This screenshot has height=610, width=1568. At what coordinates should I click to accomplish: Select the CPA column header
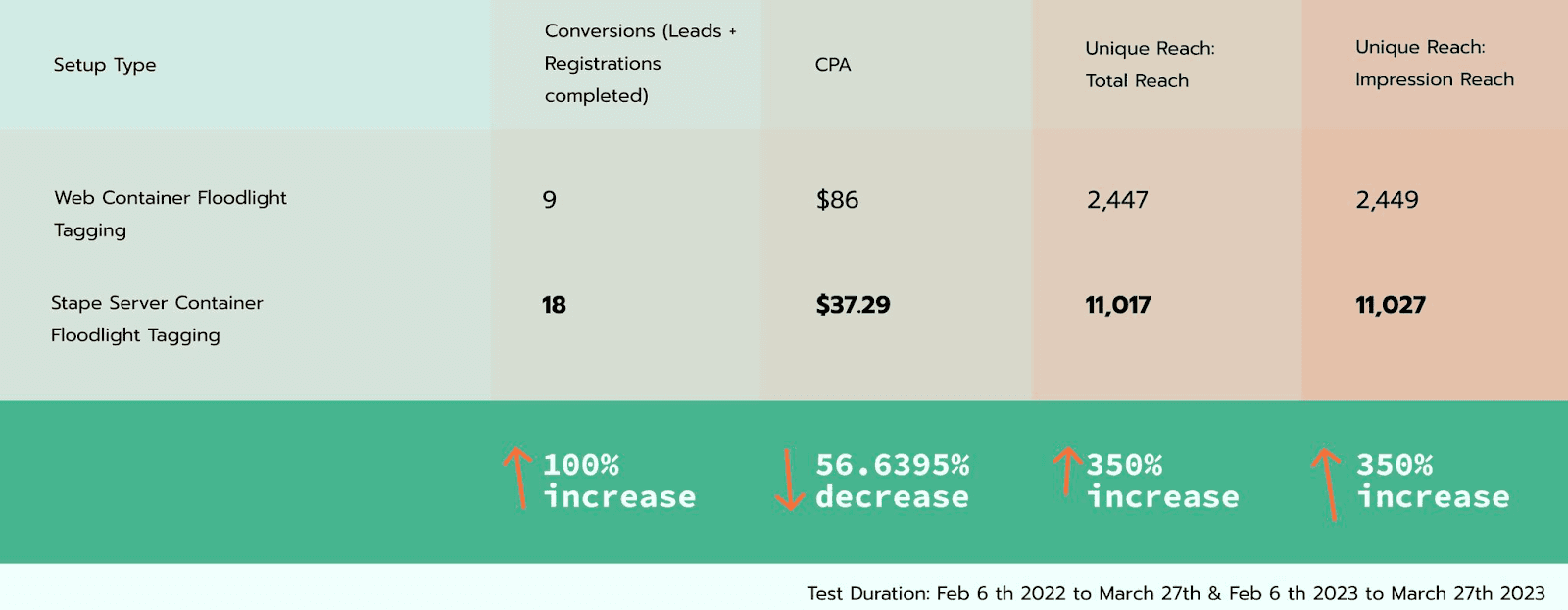pyautogui.click(x=833, y=65)
